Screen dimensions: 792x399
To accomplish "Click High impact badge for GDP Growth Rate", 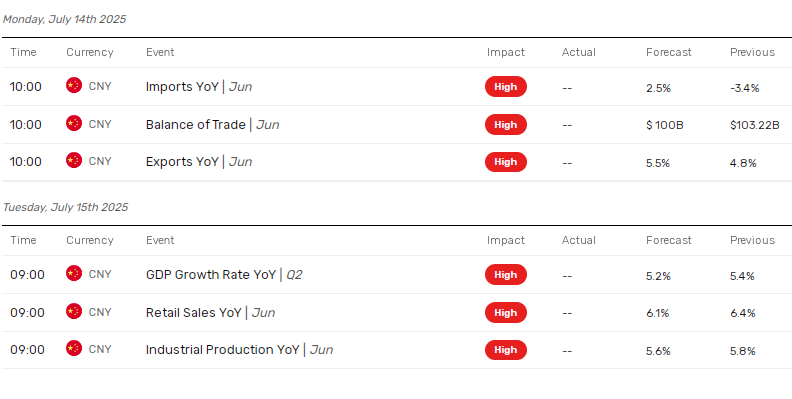I will coord(506,275).
